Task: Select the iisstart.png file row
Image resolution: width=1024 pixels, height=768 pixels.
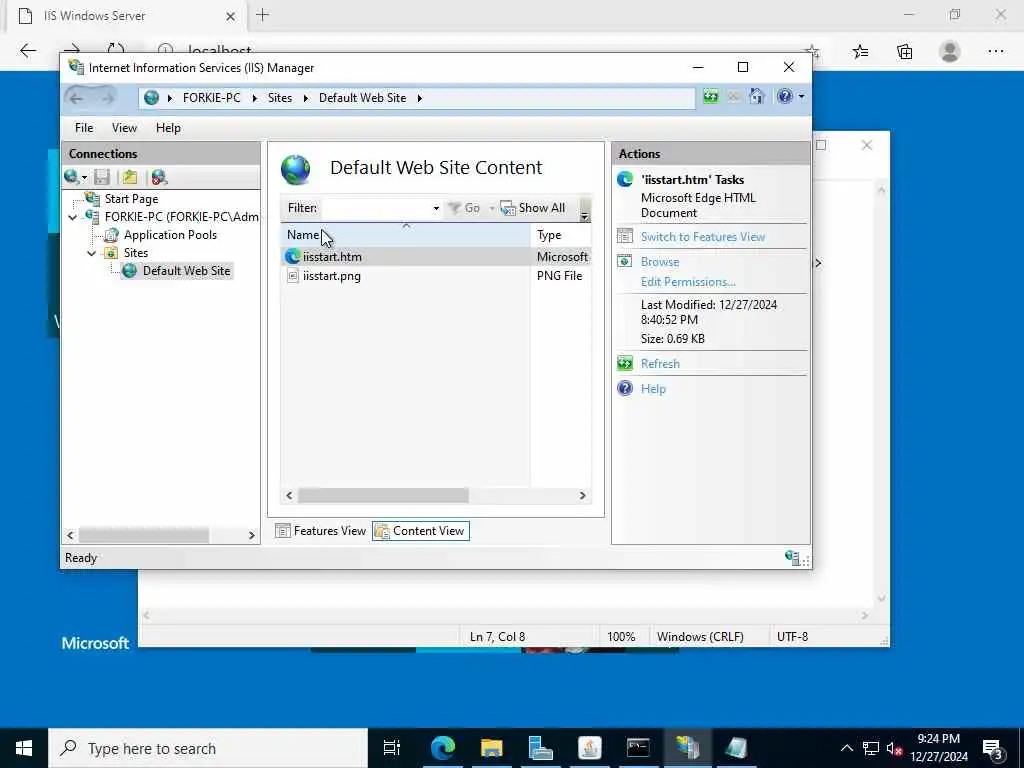Action: click(x=436, y=276)
